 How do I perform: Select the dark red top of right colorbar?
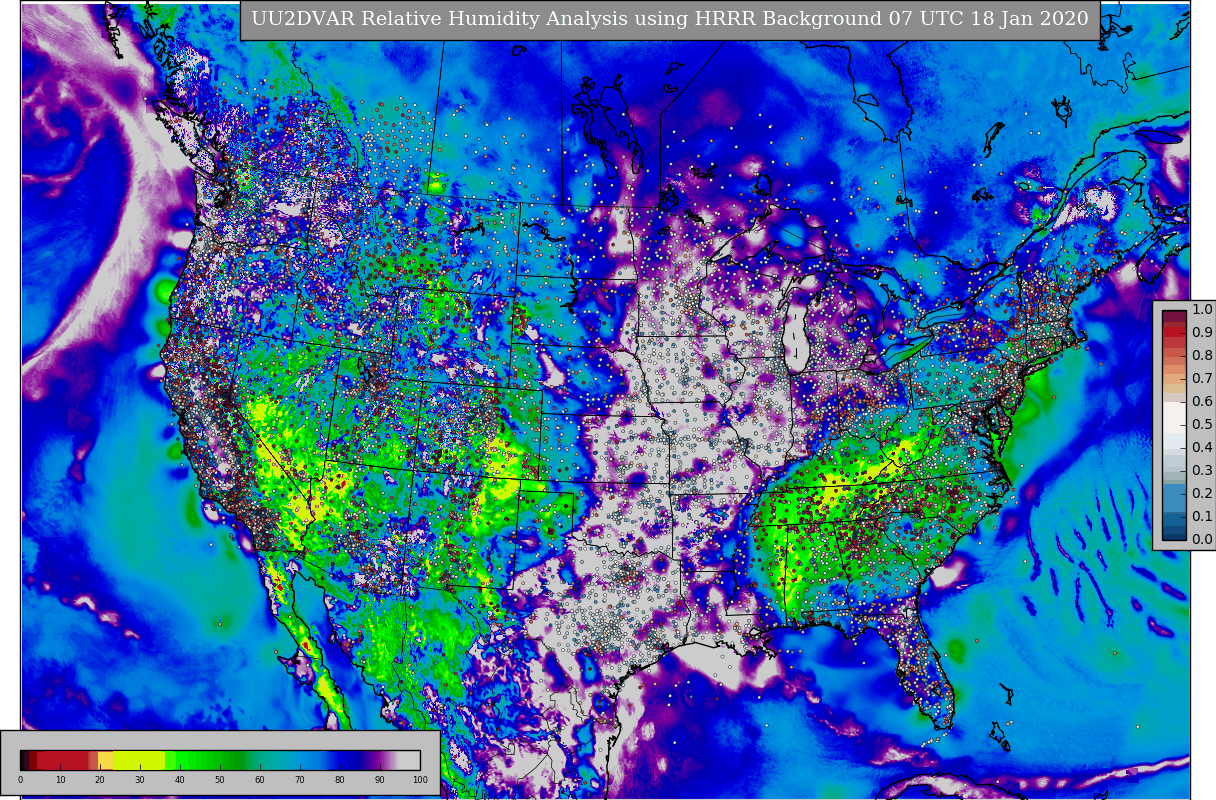[1174, 315]
